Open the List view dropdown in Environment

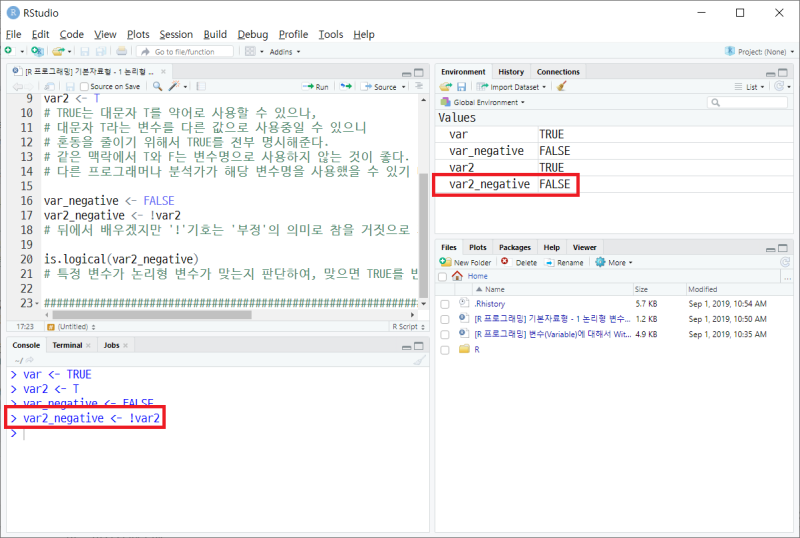click(x=749, y=87)
